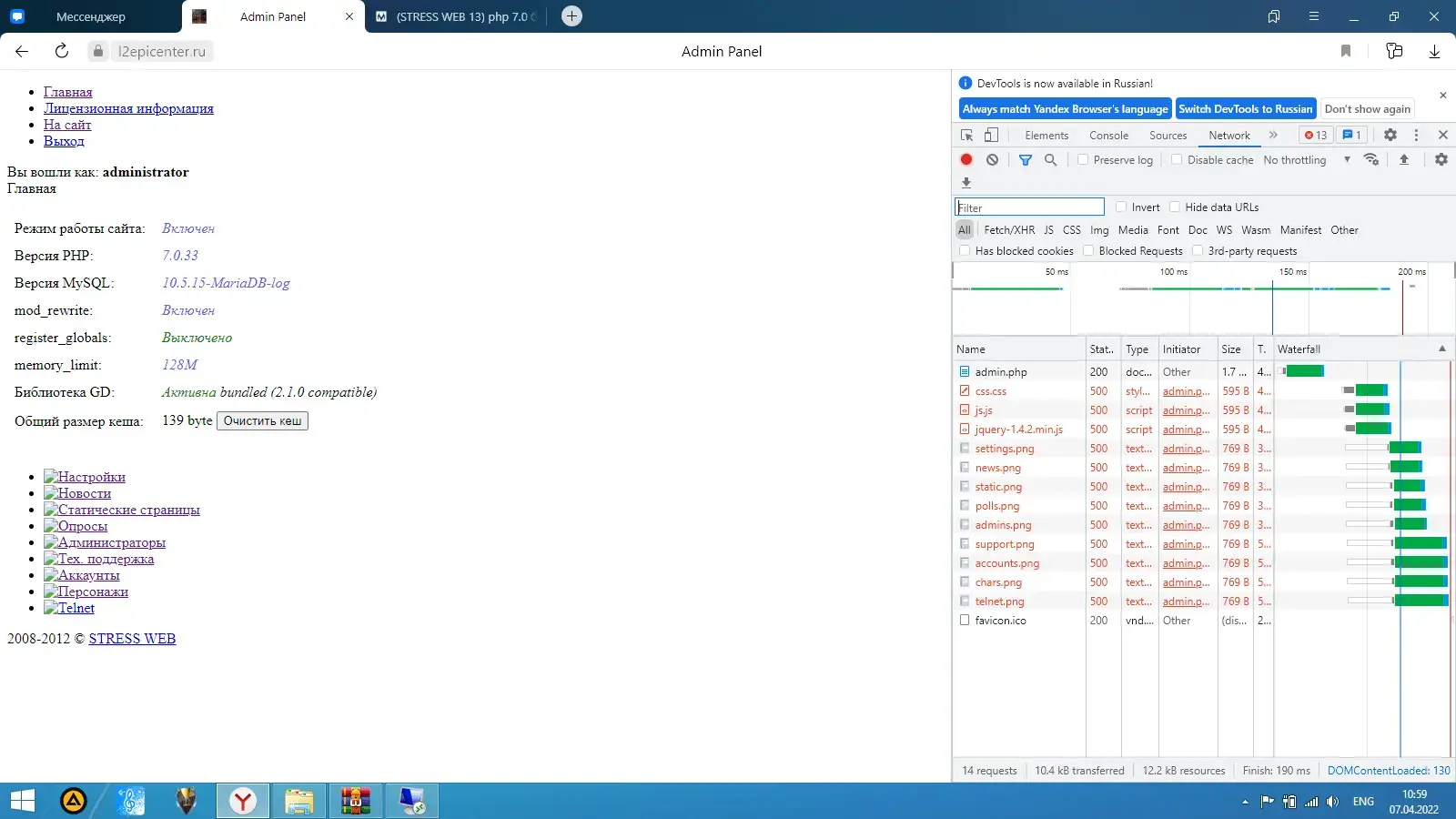
Task: Check the Invert filter checkbox
Action: pos(1121,207)
